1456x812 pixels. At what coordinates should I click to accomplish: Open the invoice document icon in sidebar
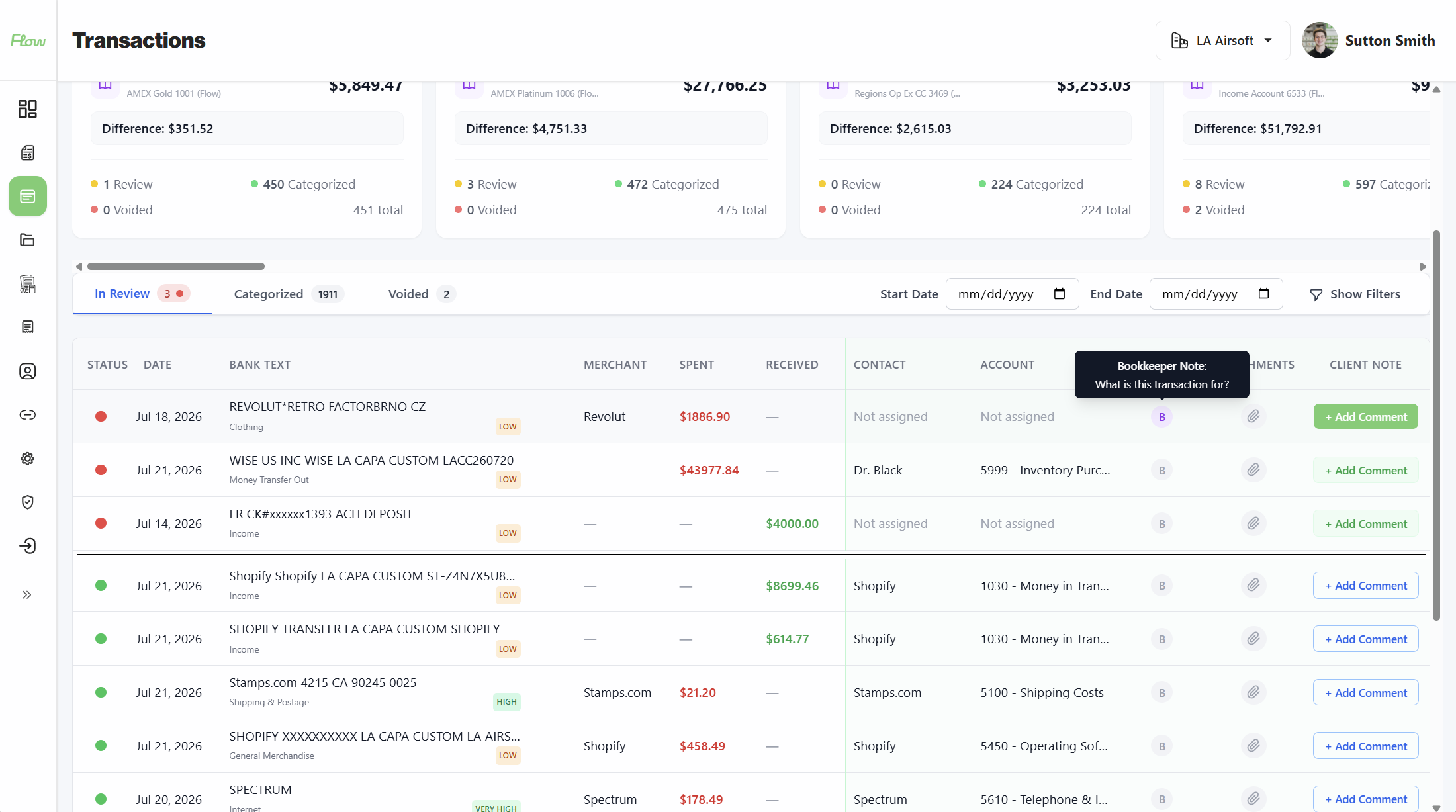click(x=27, y=153)
